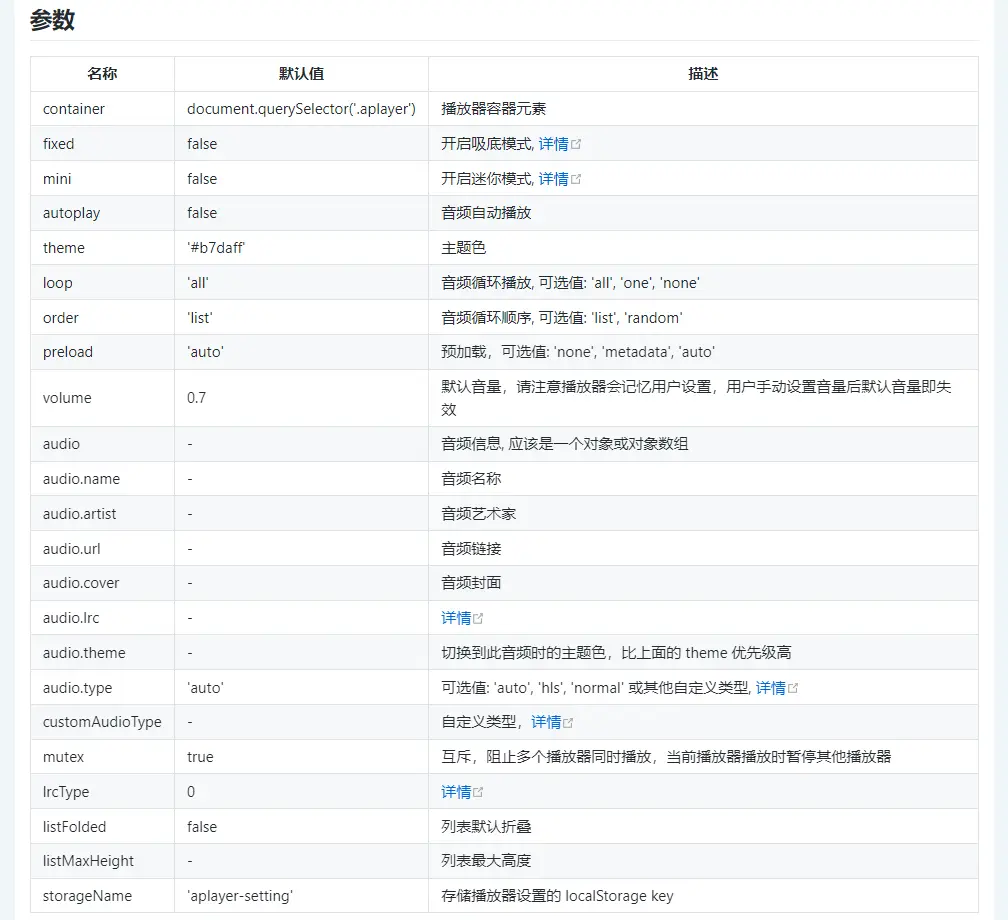The image size is (1008, 920).
Task: Click the 描述 column header
Action: [x=703, y=74]
